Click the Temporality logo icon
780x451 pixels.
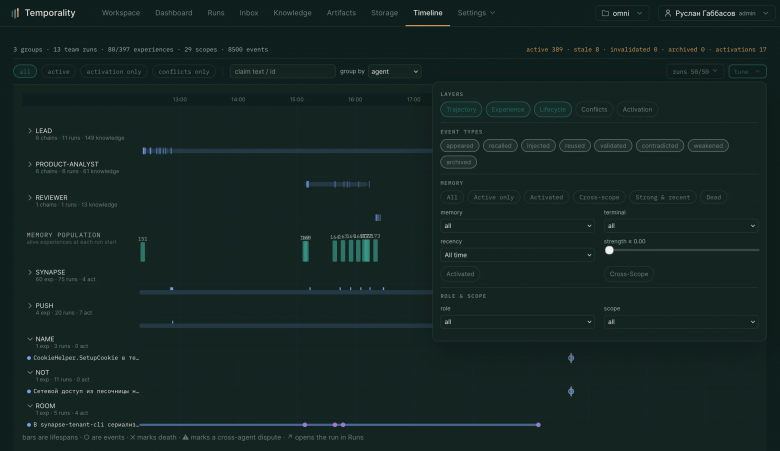(15, 13)
